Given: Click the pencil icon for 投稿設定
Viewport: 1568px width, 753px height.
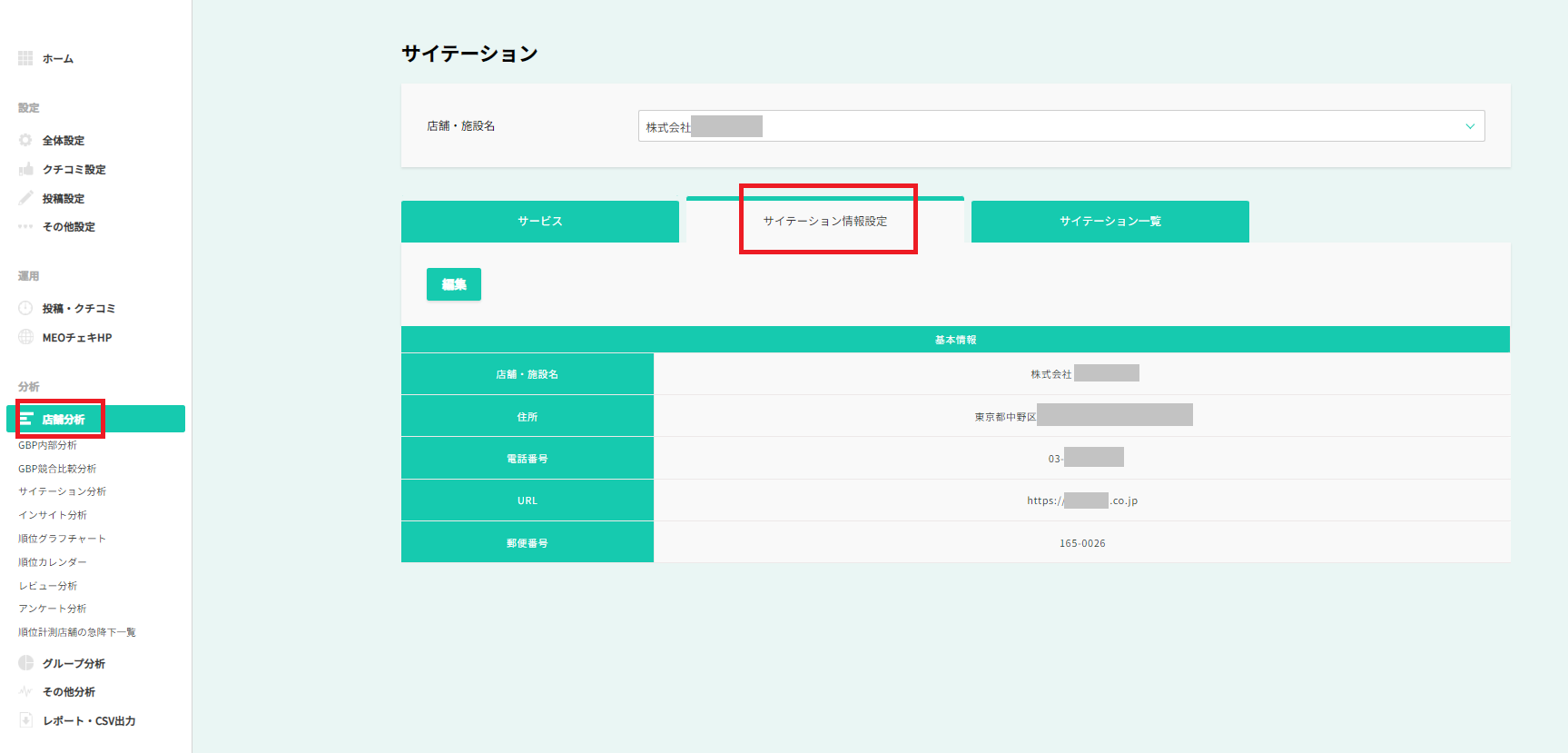Looking at the screenshot, I should point(25,198).
